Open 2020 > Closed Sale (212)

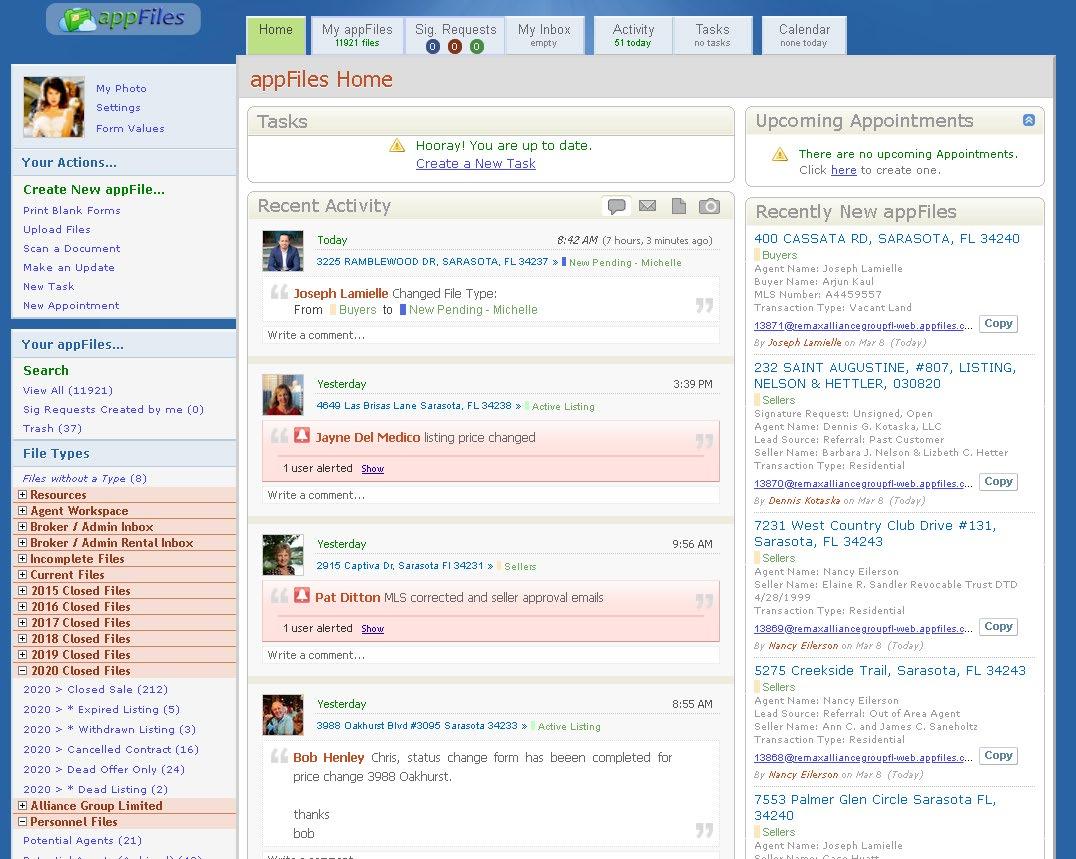tap(95, 690)
